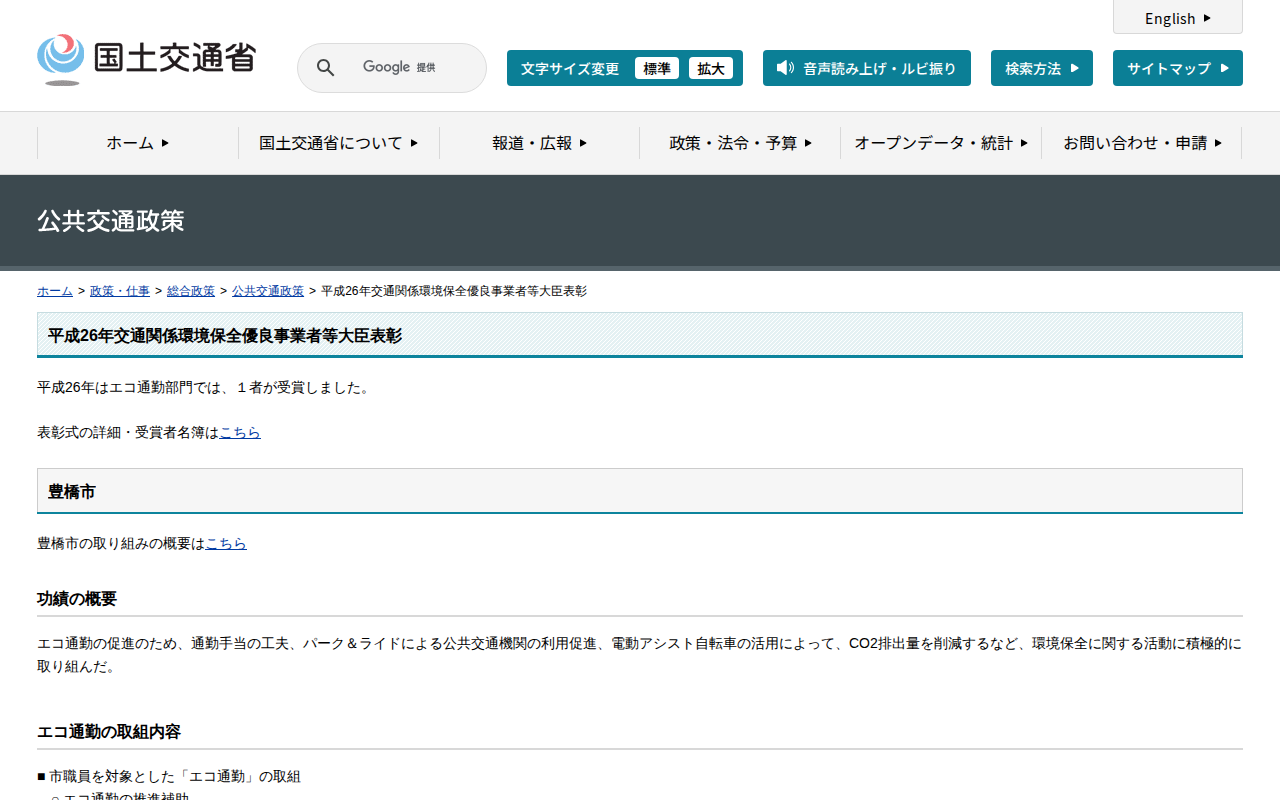Open the サイトマップ page
The height and width of the screenshot is (800, 1280).
pos(1177,68)
